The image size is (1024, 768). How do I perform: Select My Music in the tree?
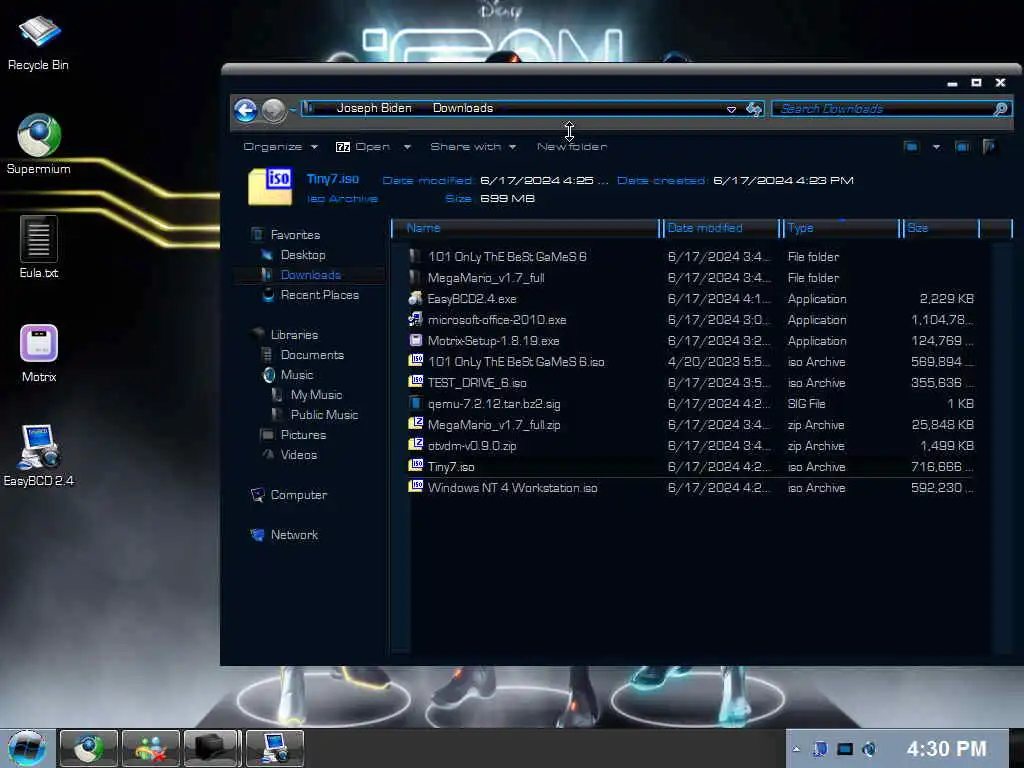[316, 394]
